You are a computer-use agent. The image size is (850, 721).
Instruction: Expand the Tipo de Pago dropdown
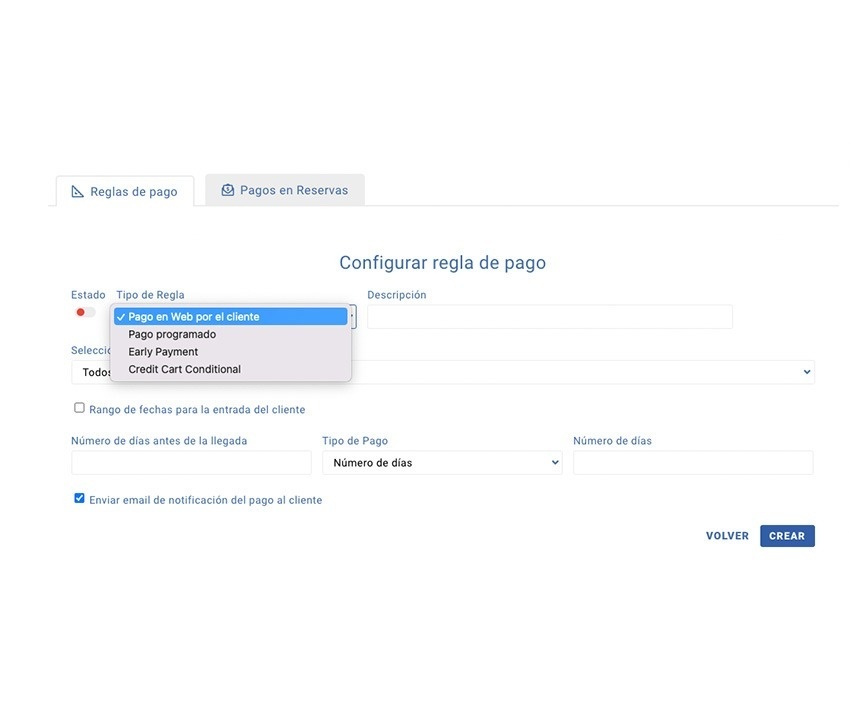pyautogui.click(x=441, y=463)
